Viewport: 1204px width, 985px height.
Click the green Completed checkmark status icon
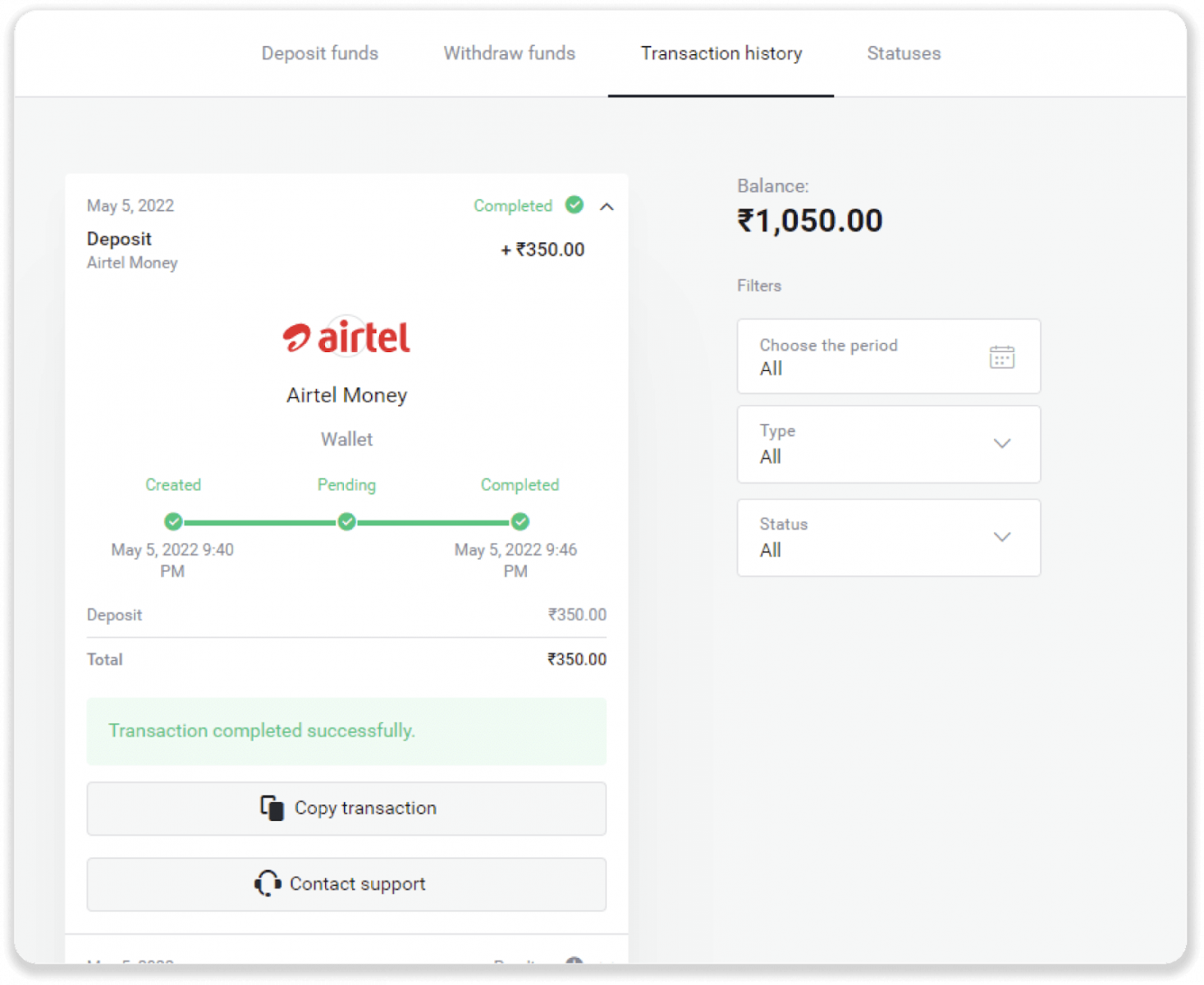pyautogui.click(x=575, y=204)
